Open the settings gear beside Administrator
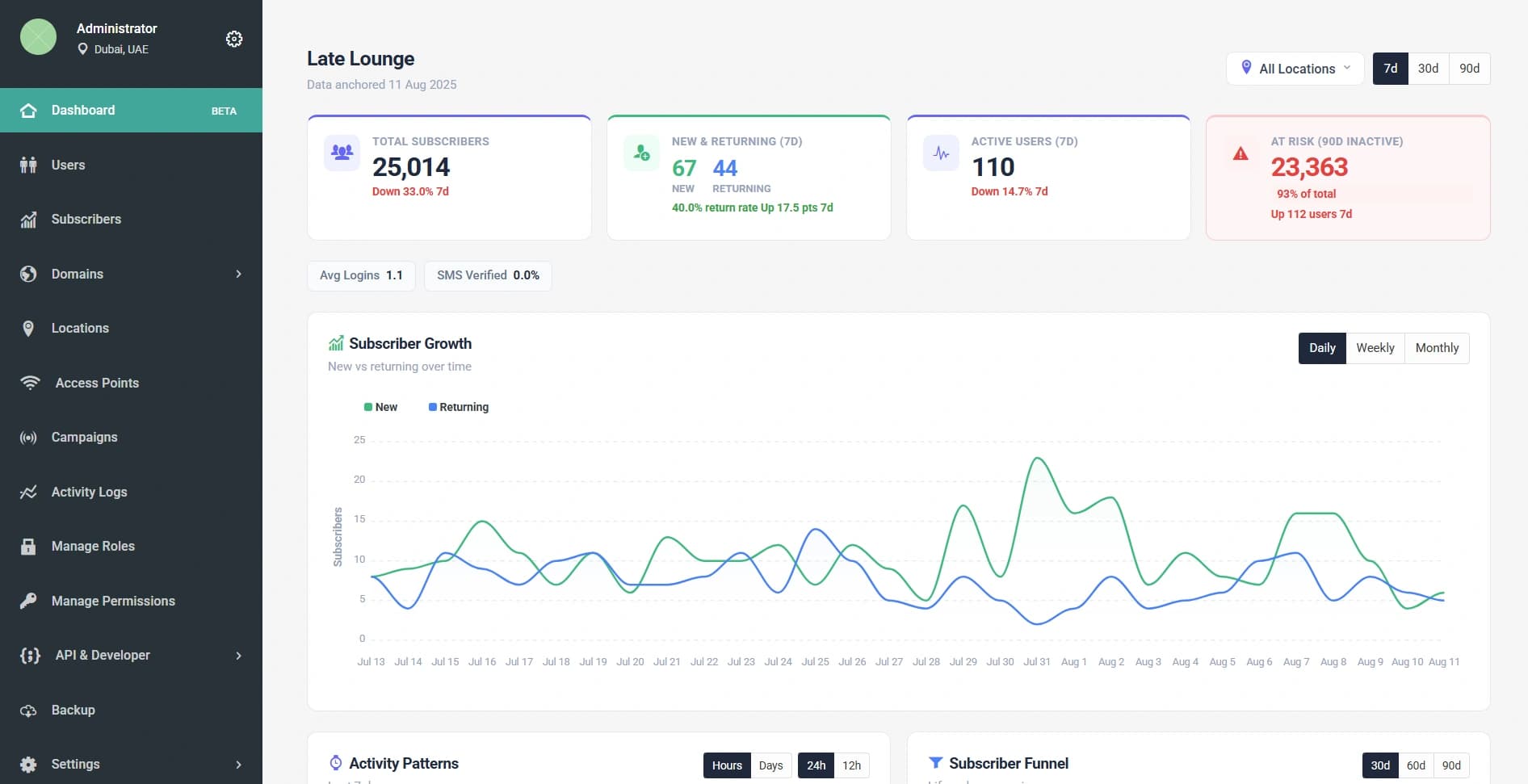The width and height of the screenshot is (1528, 784). click(234, 39)
